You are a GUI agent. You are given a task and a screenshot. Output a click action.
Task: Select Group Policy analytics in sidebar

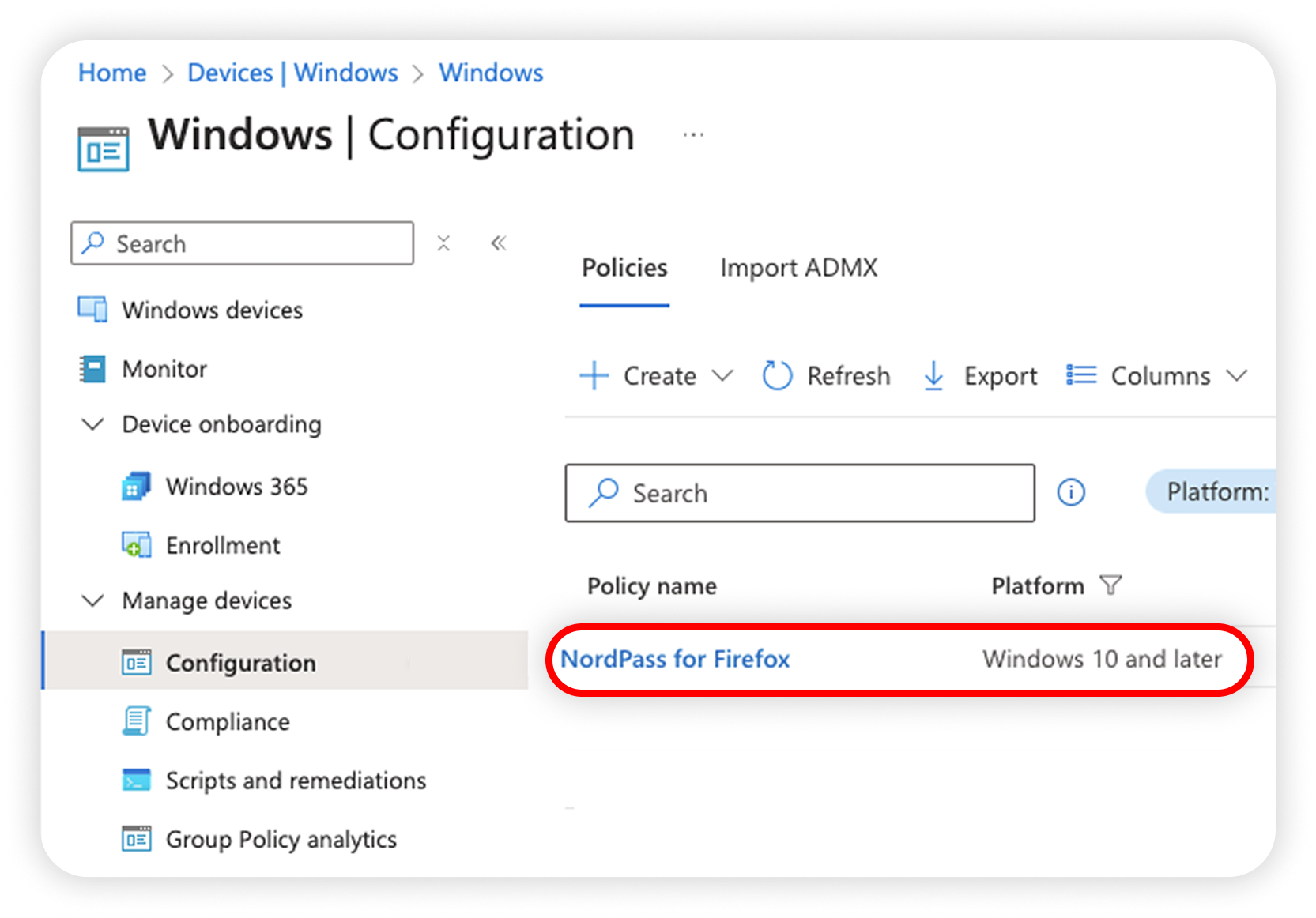[281, 839]
